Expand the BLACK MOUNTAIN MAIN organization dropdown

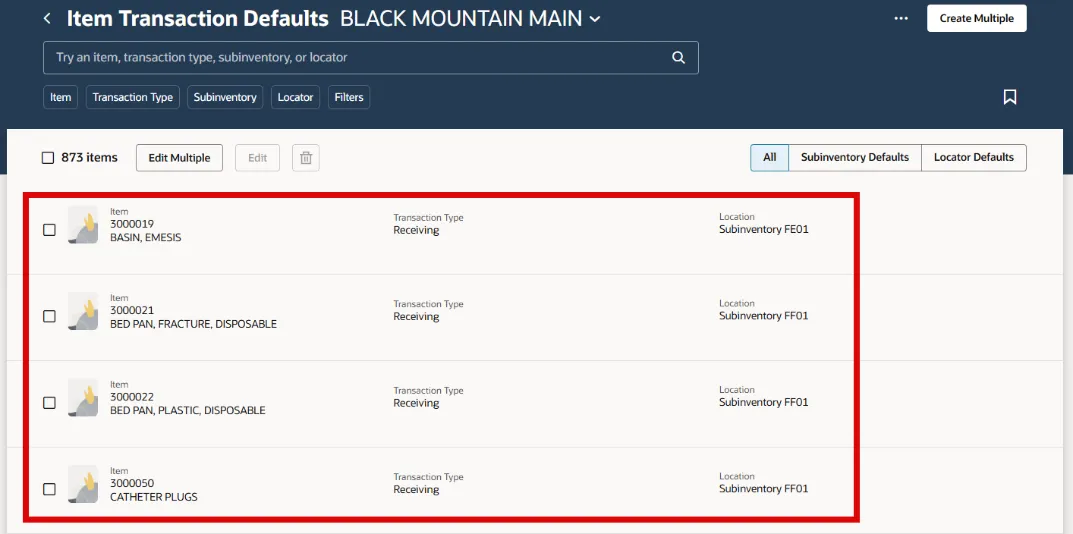595,19
